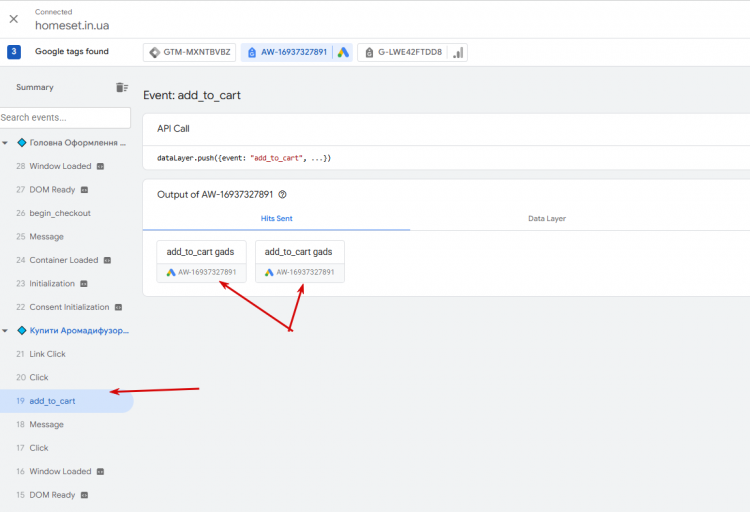Collapse the Головна Оформлення page group
The width and height of the screenshot is (750, 512).
pos(5,143)
